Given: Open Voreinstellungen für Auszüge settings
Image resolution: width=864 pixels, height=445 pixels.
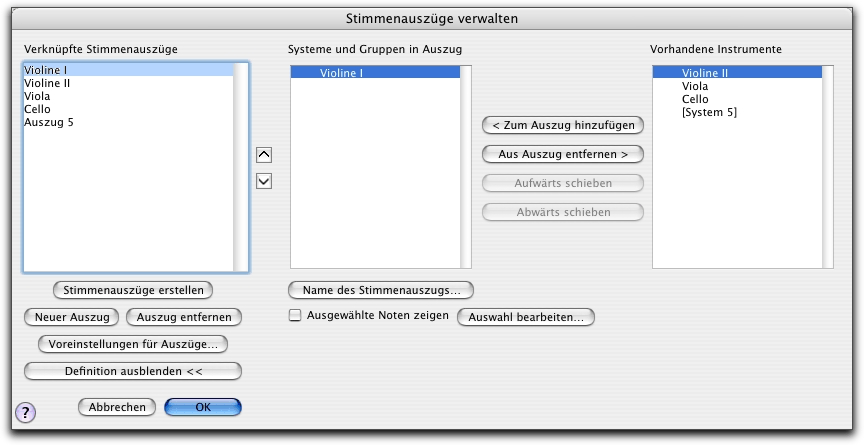Looking at the screenshot, I should pos(133,344).
